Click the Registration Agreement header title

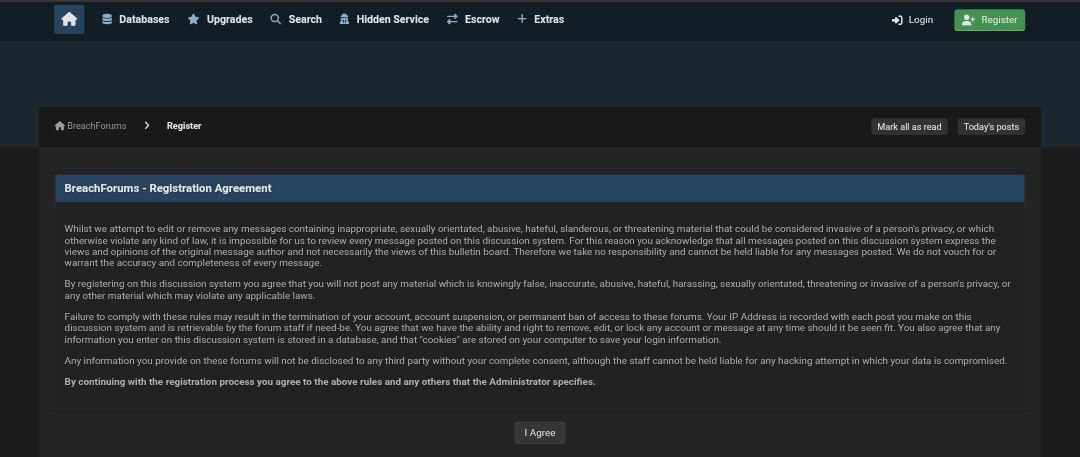168,188
